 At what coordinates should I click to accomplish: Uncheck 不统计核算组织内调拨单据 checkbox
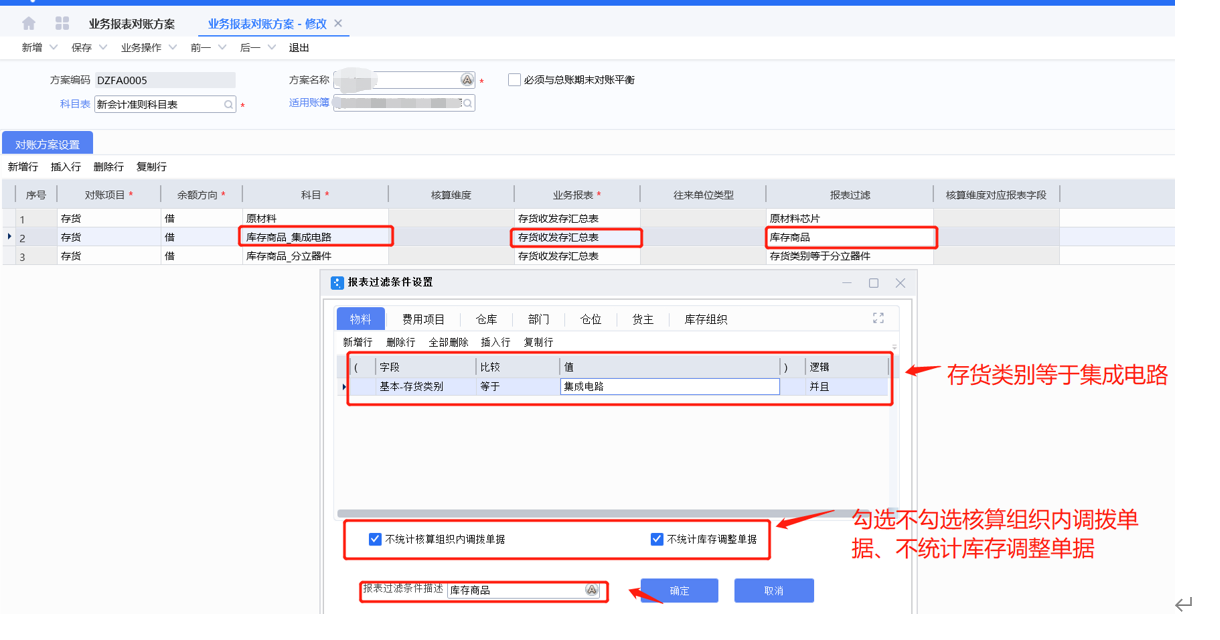coord(375,539)
